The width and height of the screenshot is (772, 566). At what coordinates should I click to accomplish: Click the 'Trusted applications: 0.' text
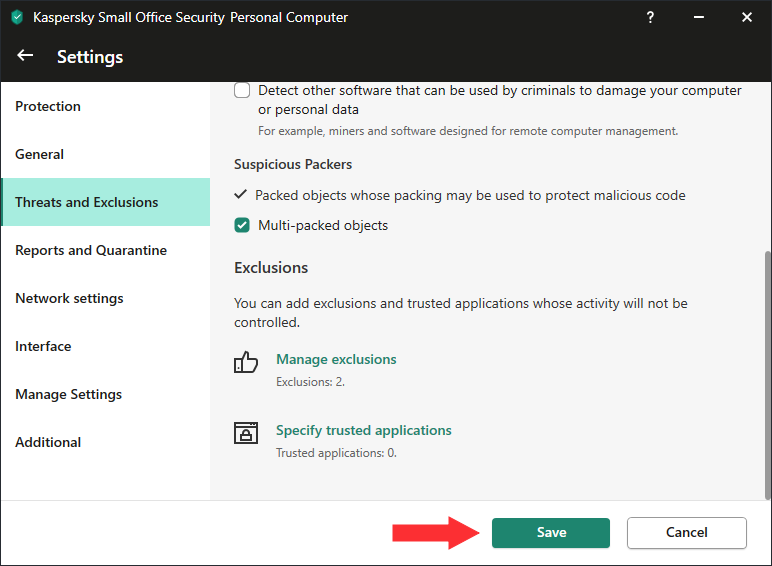[336, 453]
